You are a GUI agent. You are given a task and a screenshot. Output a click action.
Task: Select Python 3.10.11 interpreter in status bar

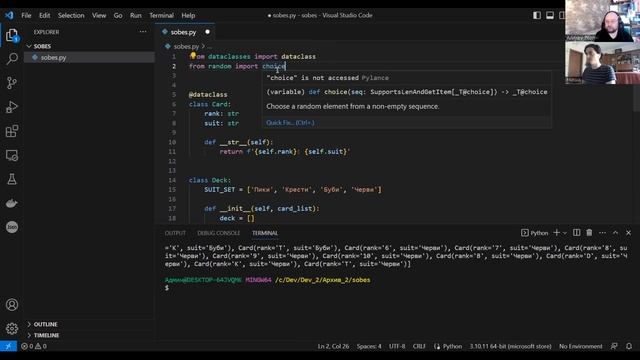point(510,346)
